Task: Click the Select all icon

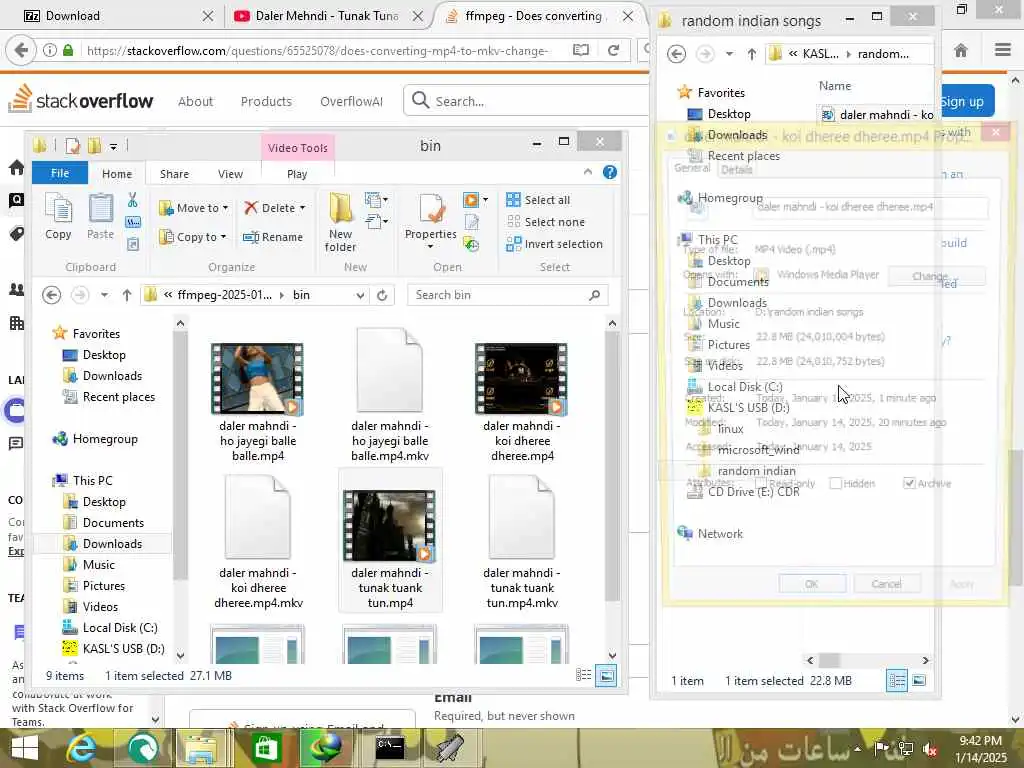Action: [514, 200]
